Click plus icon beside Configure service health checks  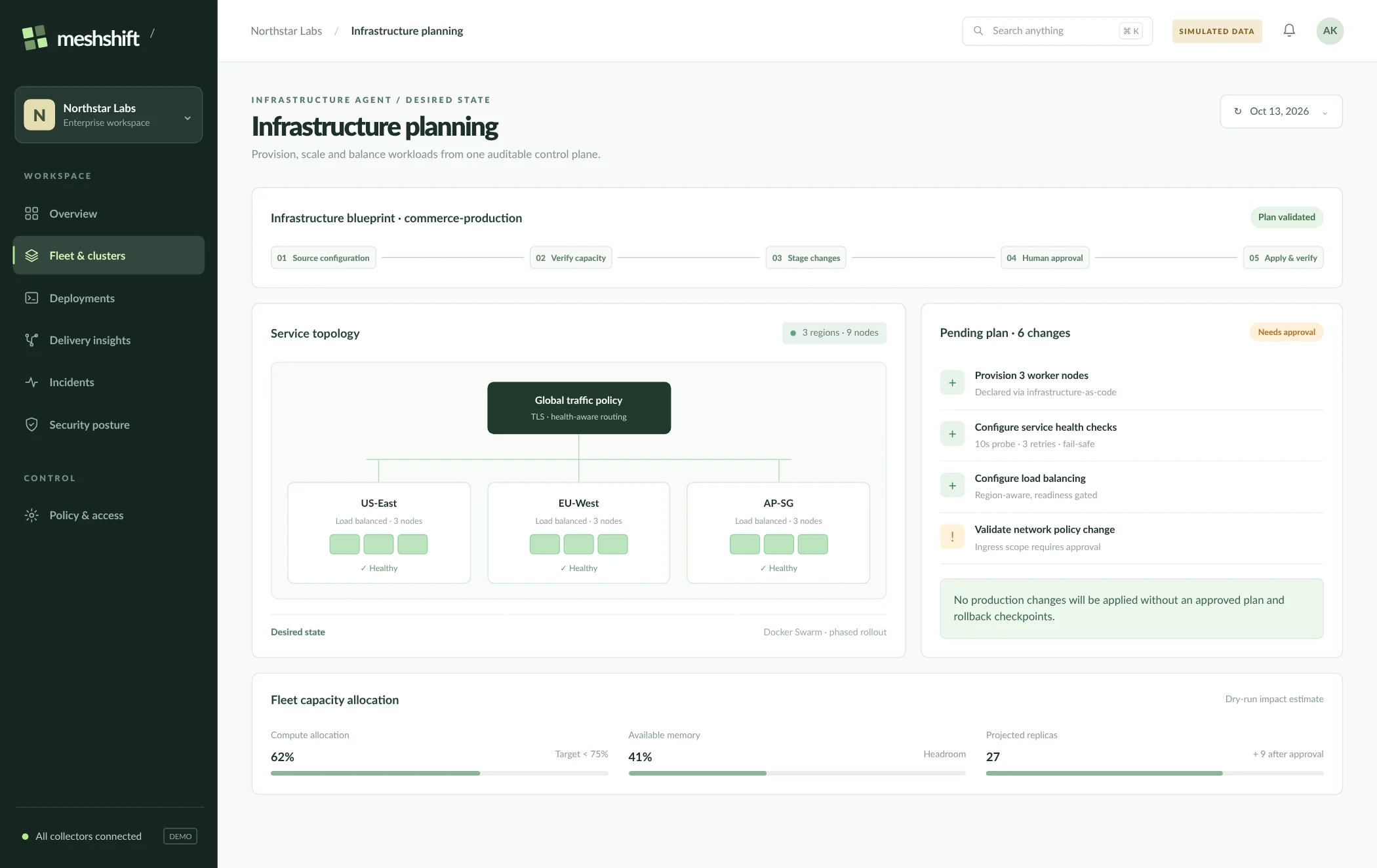tap(952, 434)
